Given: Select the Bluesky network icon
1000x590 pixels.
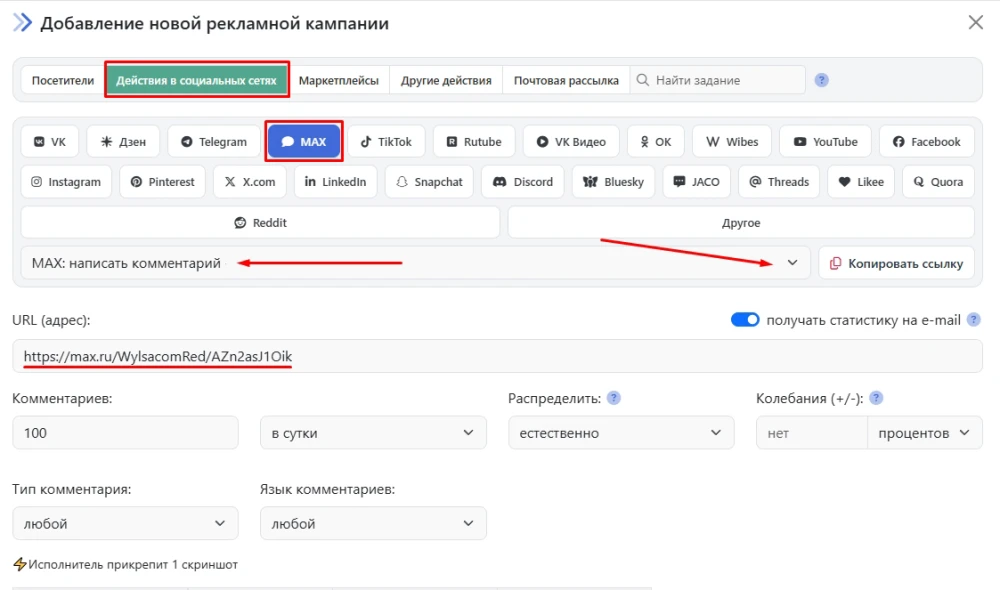Looking at the screenshot, I should coord(612,181).
